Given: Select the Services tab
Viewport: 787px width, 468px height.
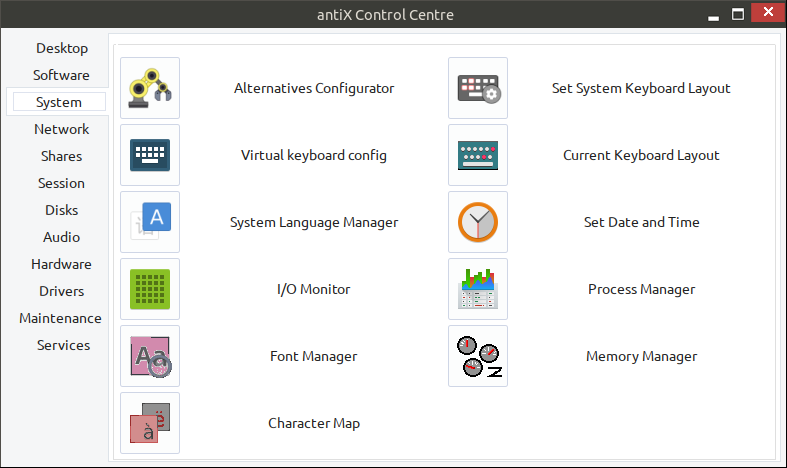Looking at the screenshot, I should point(63,345).
